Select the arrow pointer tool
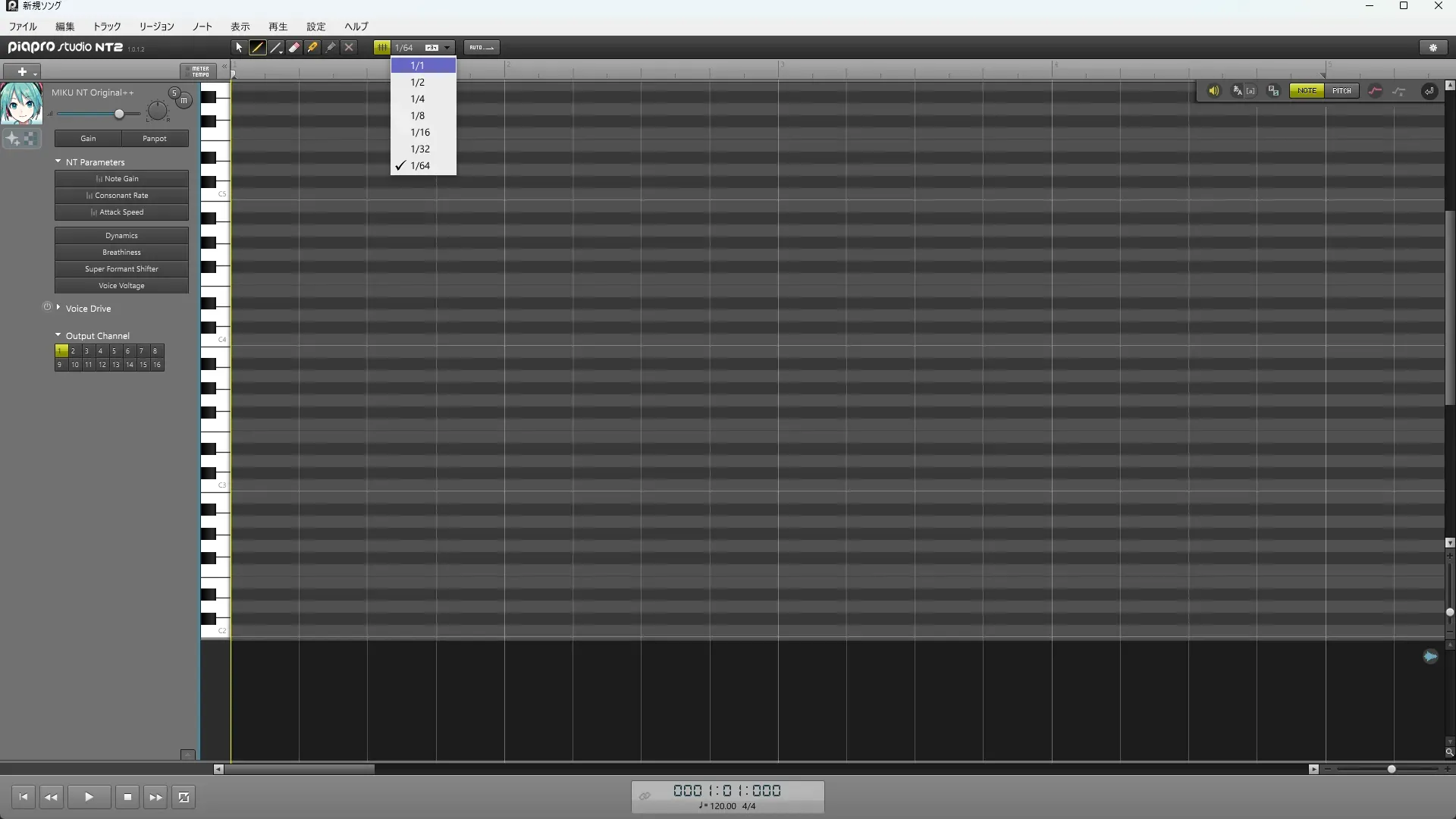Screen dimensions: 1456x819 (239, 47)
